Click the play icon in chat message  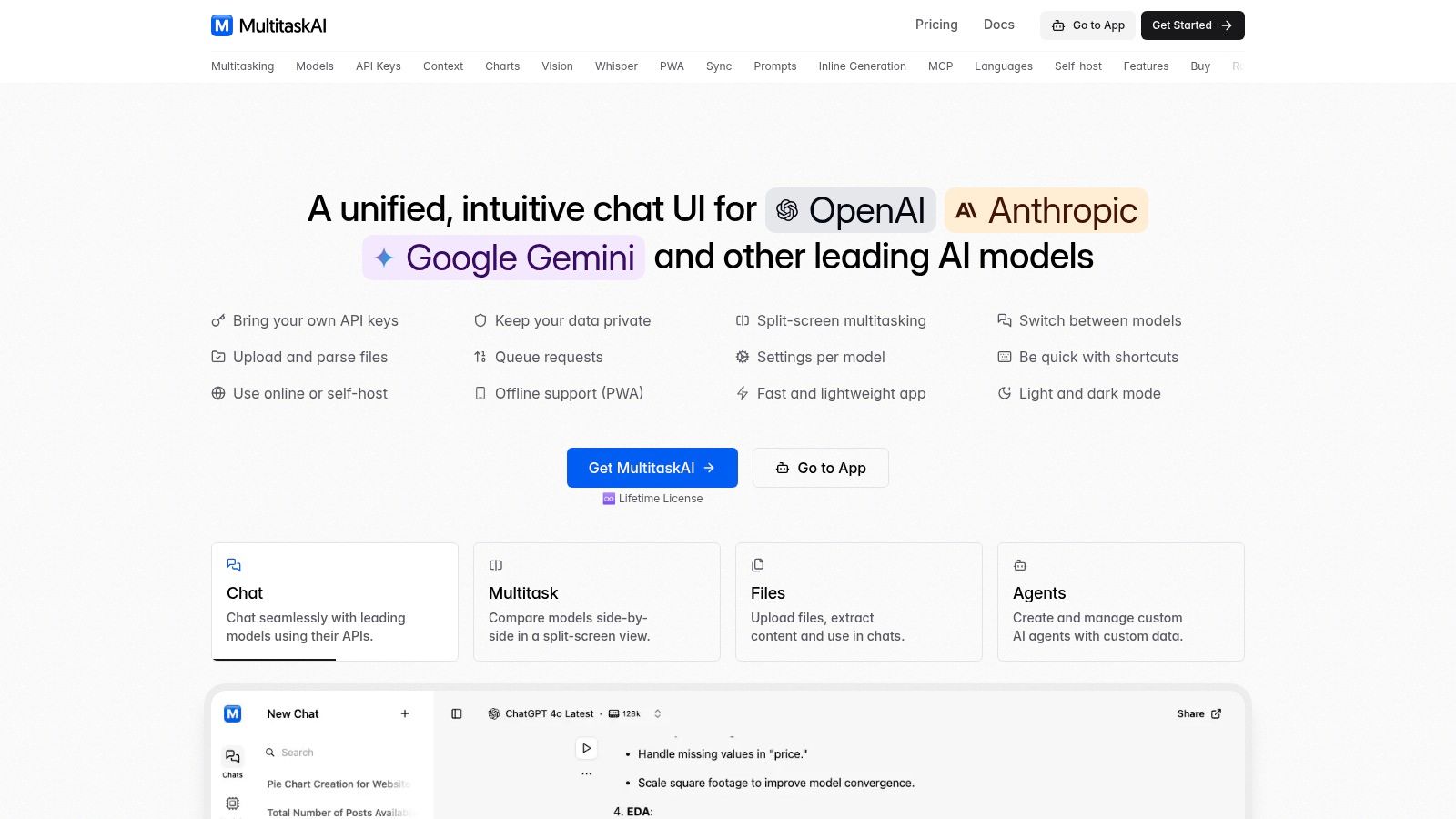click(587, 748)
